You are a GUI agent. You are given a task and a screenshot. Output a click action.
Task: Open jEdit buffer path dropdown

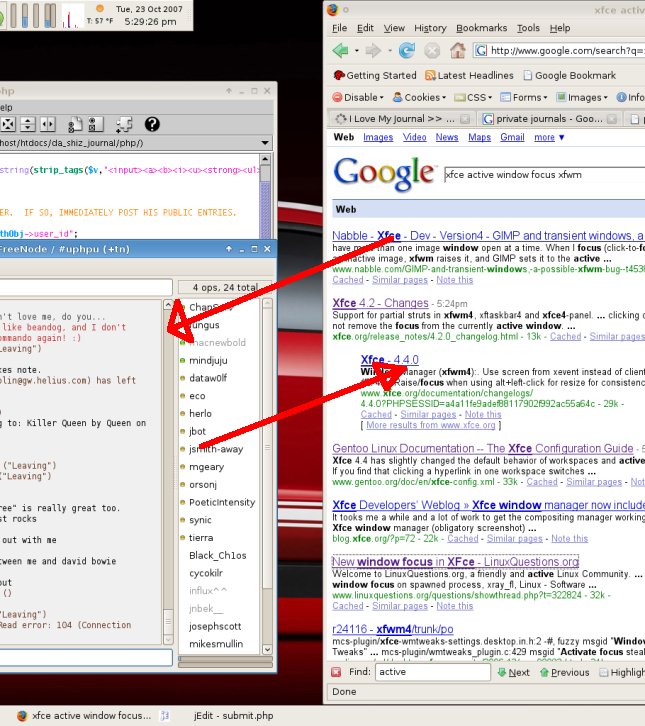pos(265,143)
